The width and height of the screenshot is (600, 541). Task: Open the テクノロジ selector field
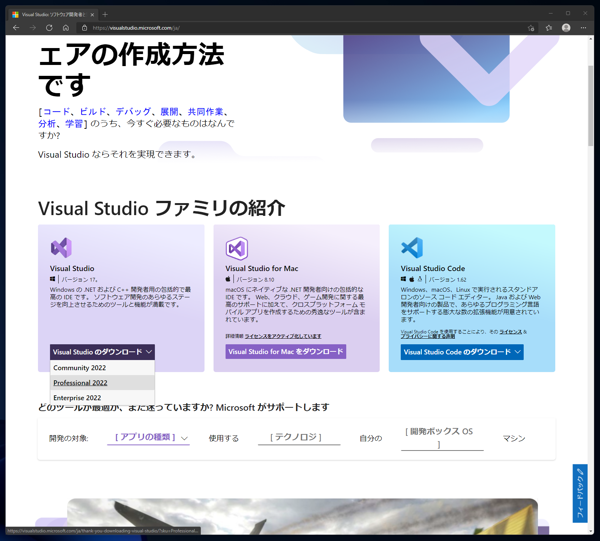299,438
